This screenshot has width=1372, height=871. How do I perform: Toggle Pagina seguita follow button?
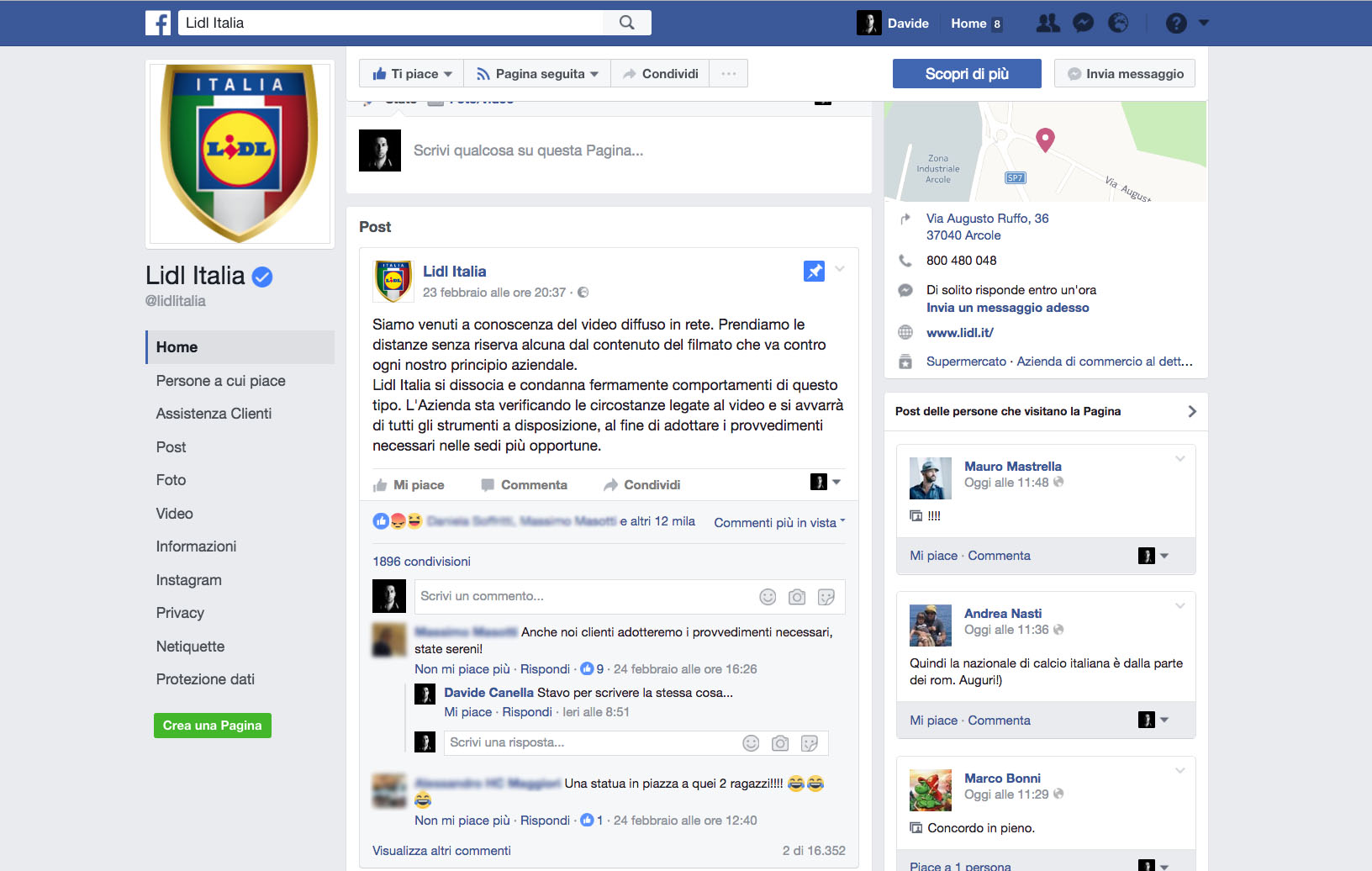537,74
